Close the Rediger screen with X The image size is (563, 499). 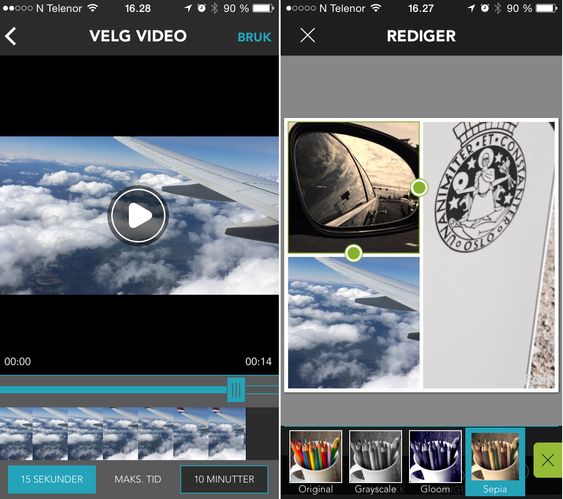pos(308,36)
